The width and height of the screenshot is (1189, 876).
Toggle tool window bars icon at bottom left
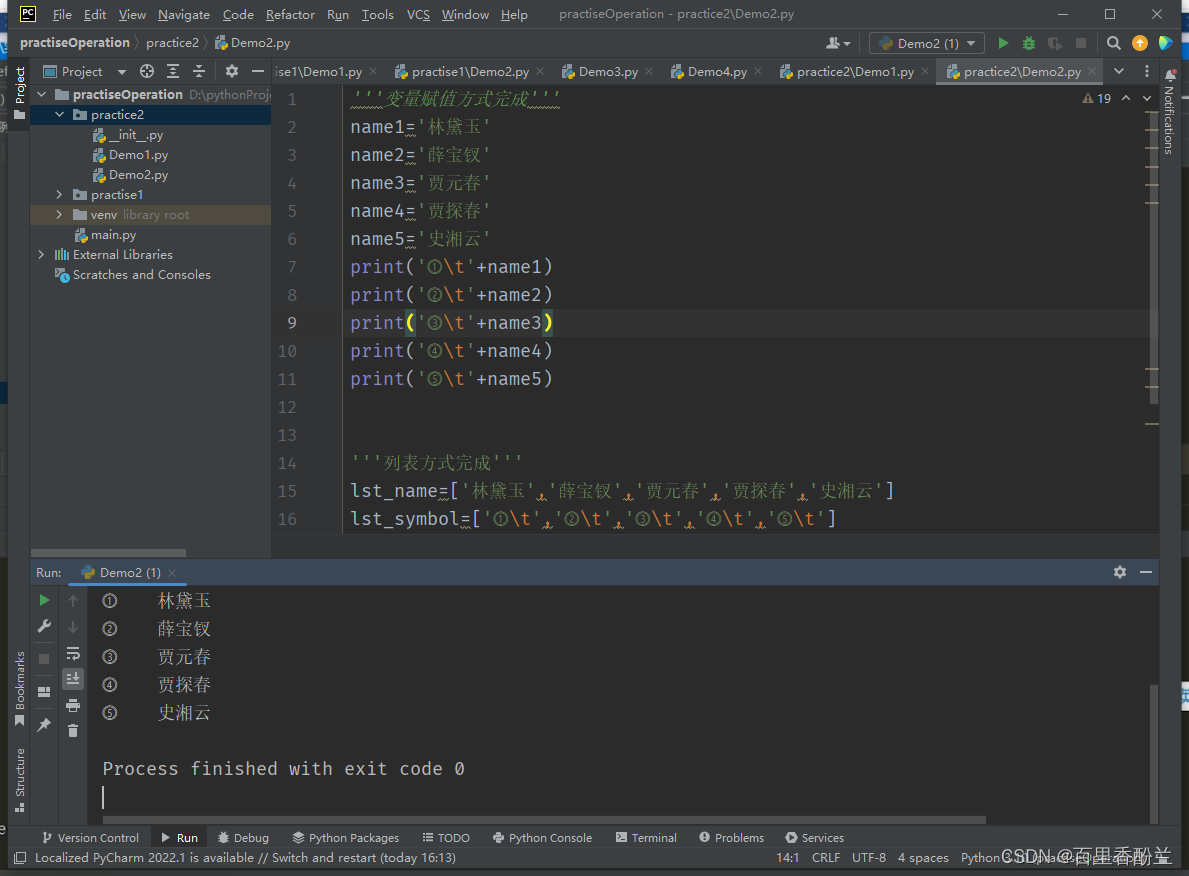pyautogui.click(x=20, y=858)
